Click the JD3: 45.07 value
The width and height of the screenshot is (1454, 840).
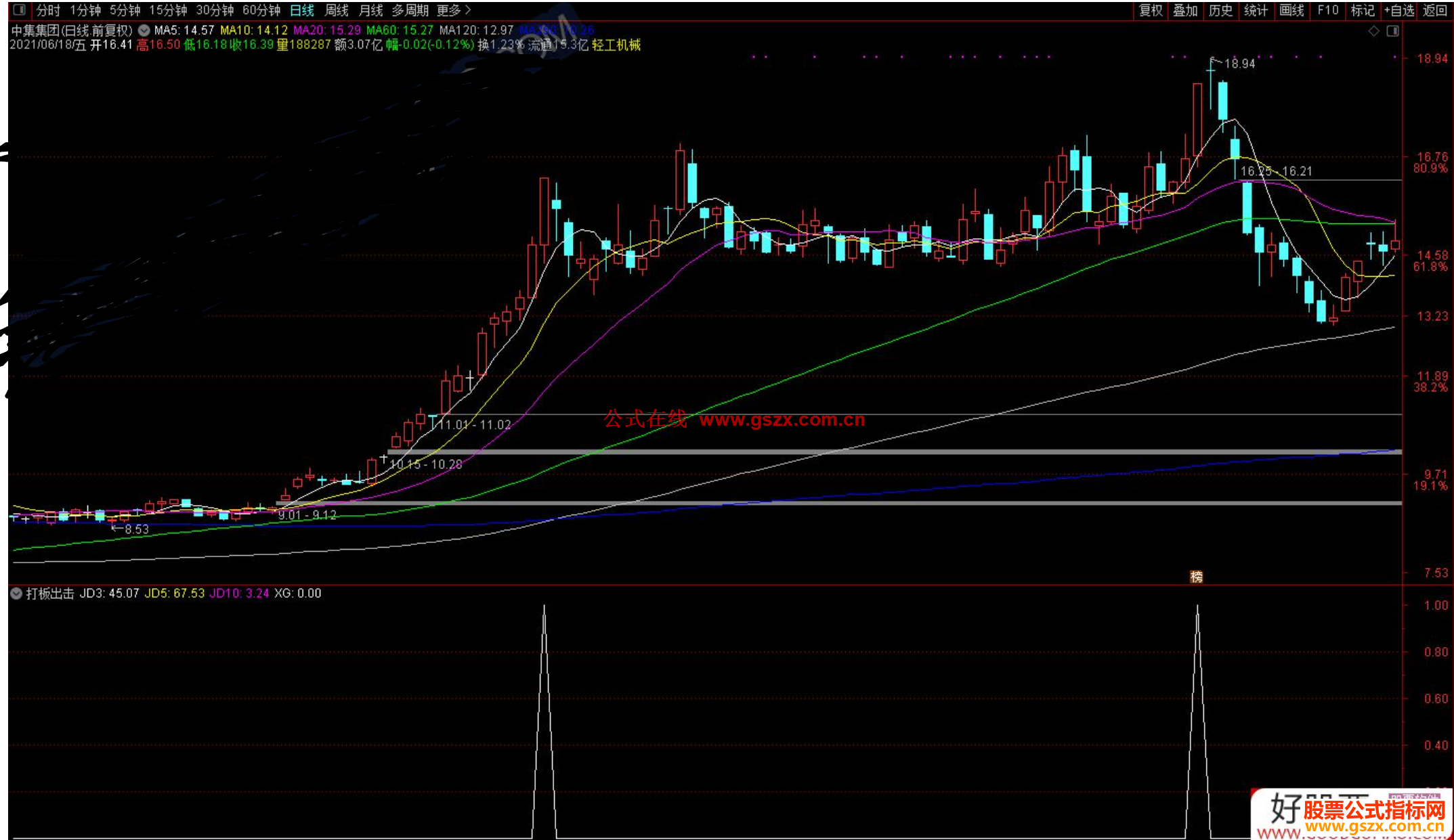point(110,594)
